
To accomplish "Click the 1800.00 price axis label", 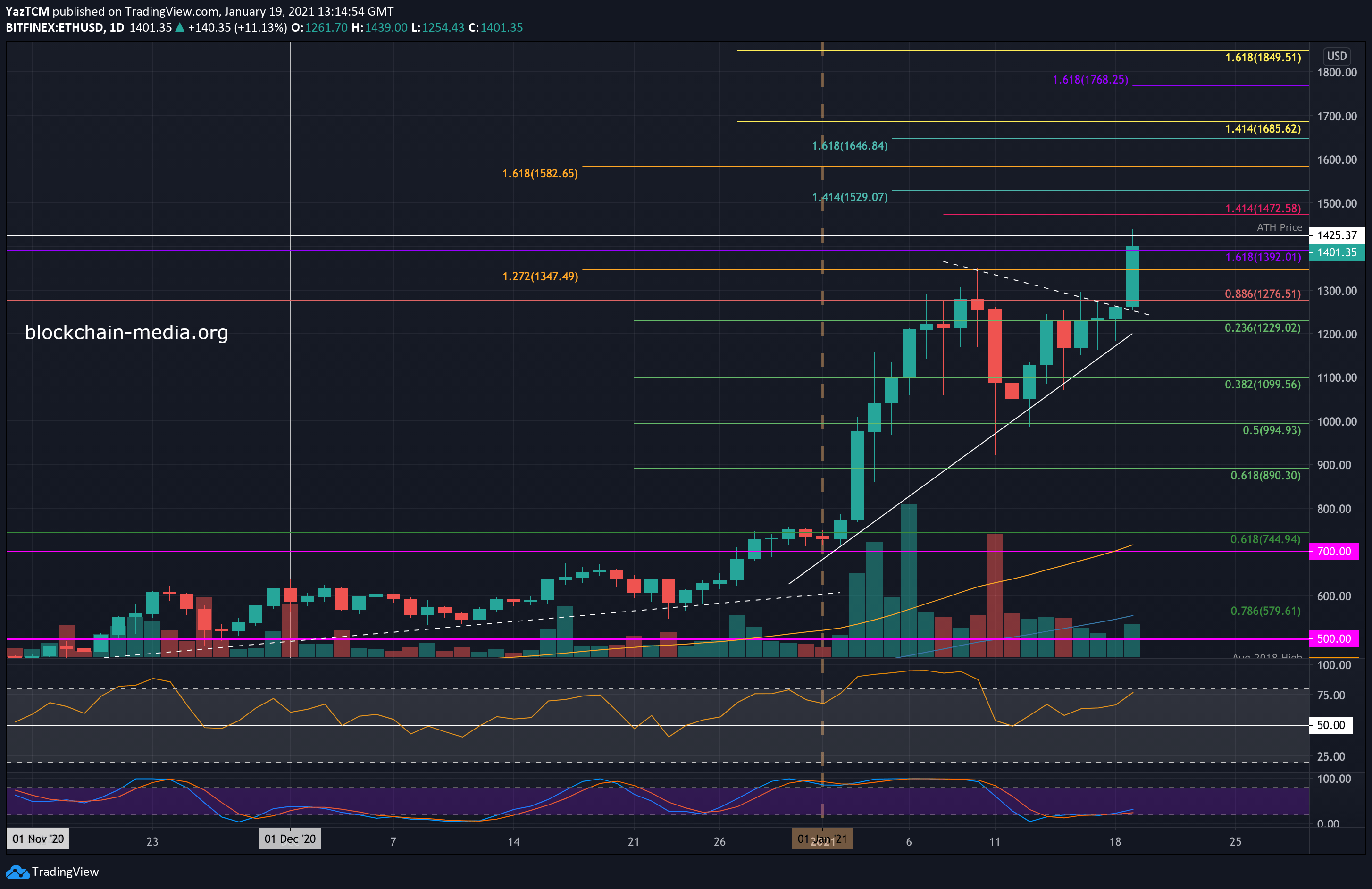I will [x=1337, y=72].
